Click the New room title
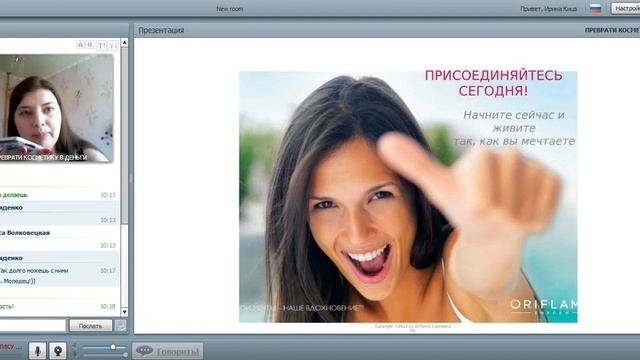Viewport: 640px width, 360px height. [229, 9]
